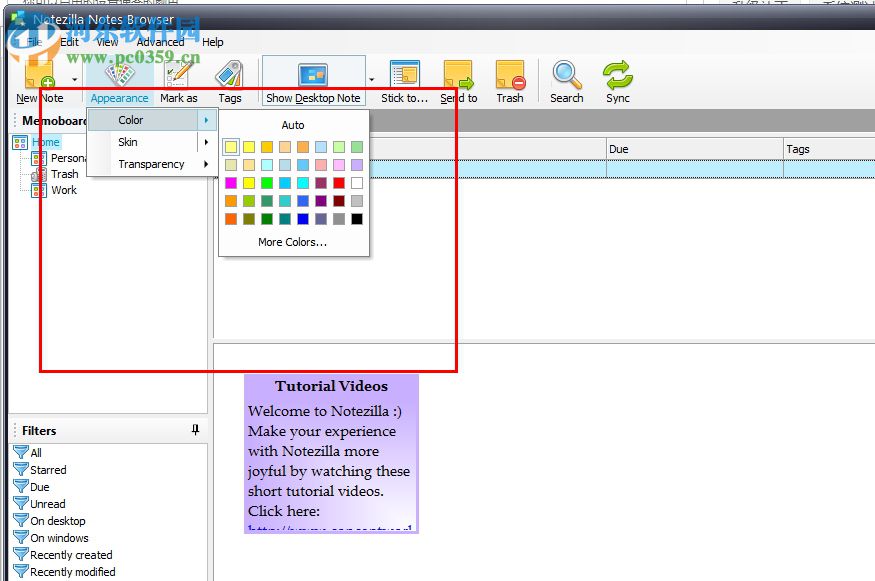
Task: Click the Tutorial Videos note
Action: click(331, 454)
